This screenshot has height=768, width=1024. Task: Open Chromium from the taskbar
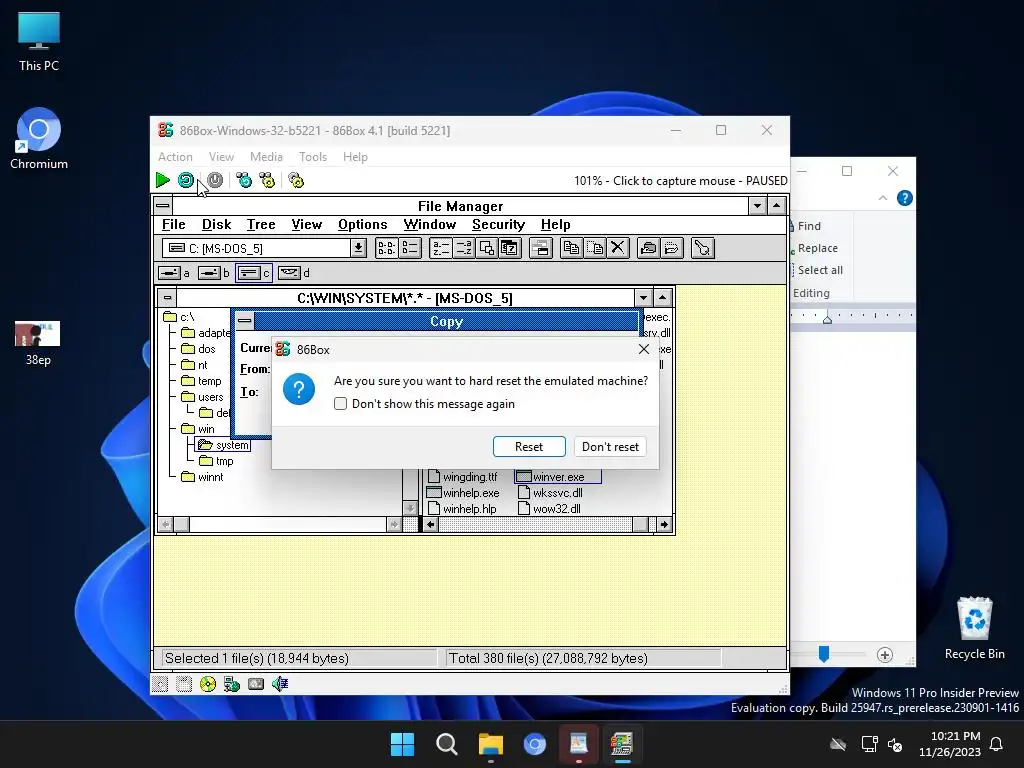coord(534,744)
